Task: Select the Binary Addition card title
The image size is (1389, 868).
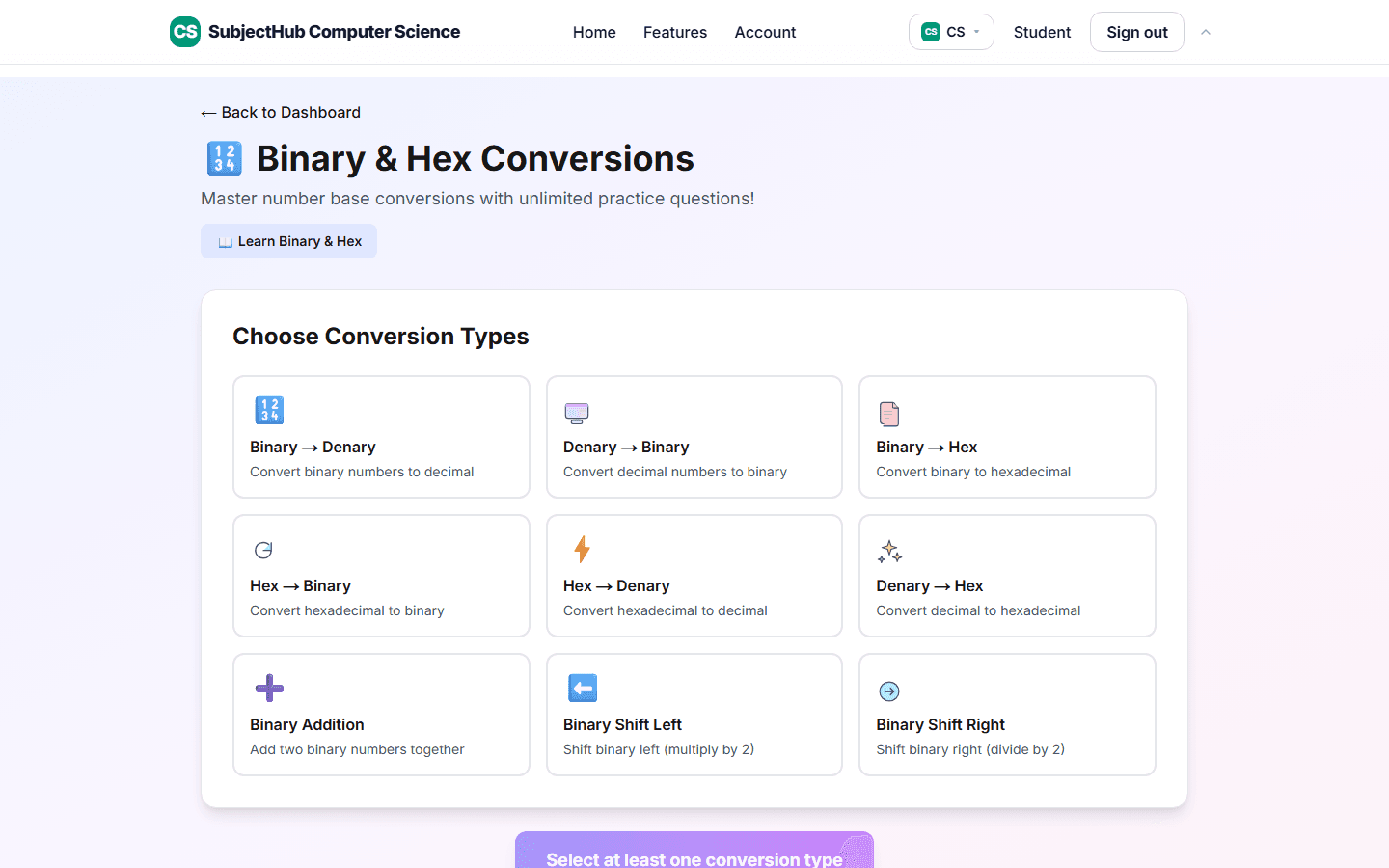Action: pyautogui.click(x=307, y=724)
